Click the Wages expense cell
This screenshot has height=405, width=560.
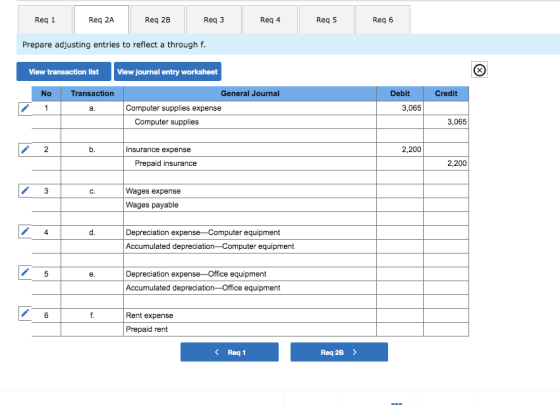[x=250, y=191]
